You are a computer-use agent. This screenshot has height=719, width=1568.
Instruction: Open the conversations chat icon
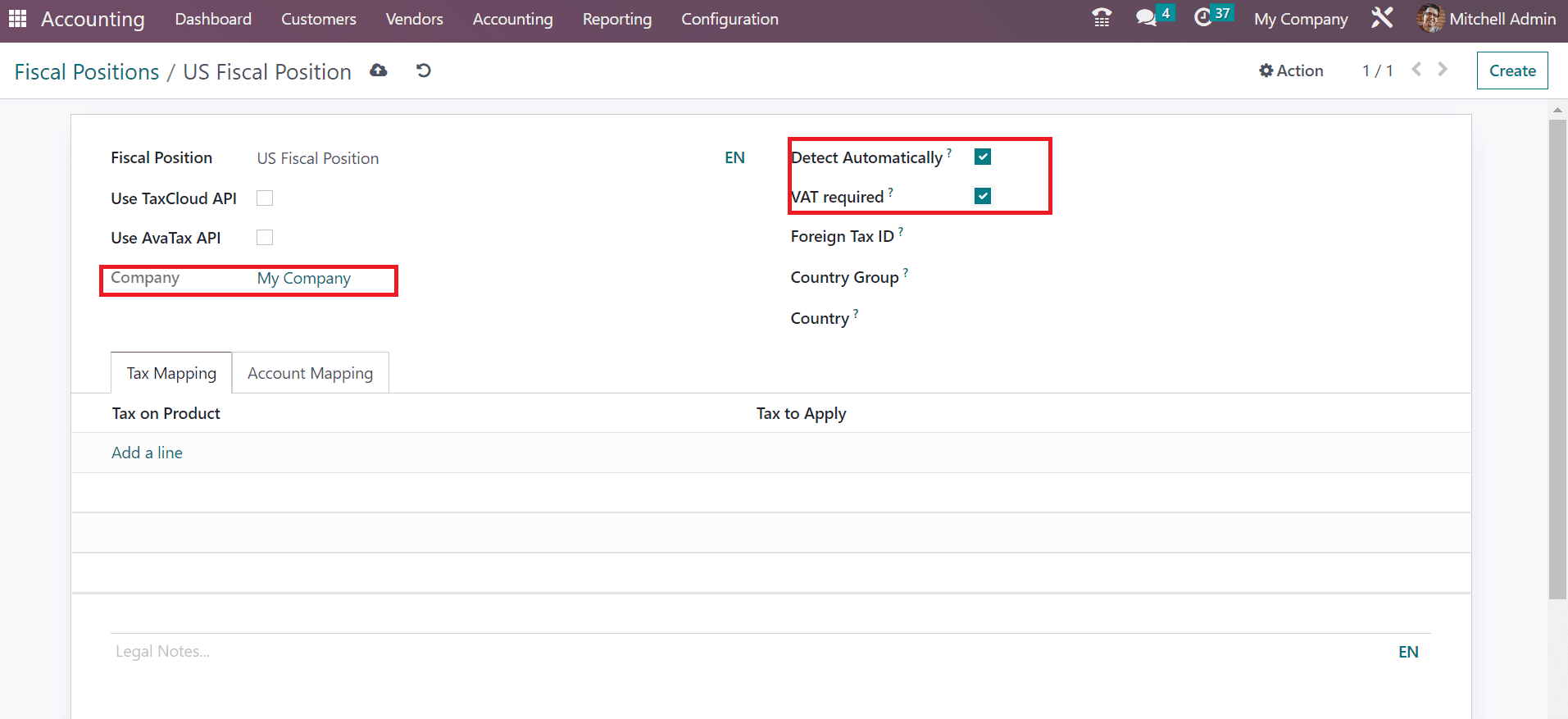pos(1146,18)
